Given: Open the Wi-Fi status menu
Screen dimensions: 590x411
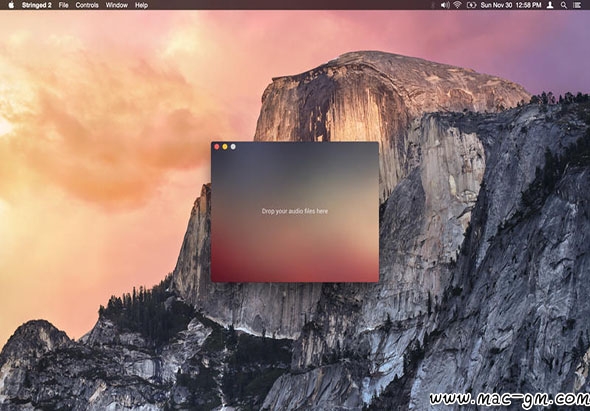Looking at the screenshot, I should click(x=457, y=5).
